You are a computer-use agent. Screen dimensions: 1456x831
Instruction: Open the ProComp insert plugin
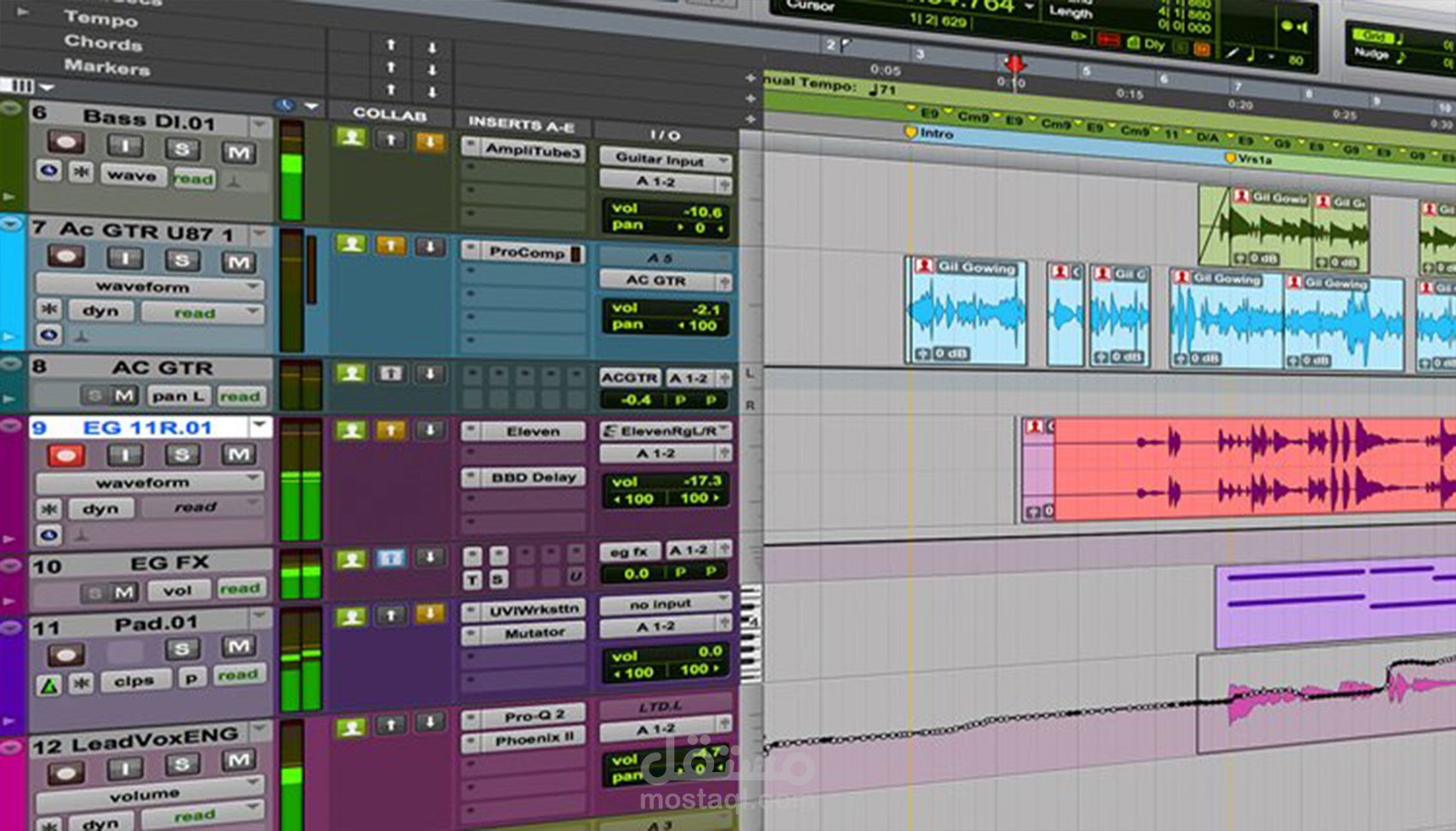[523, 252]
